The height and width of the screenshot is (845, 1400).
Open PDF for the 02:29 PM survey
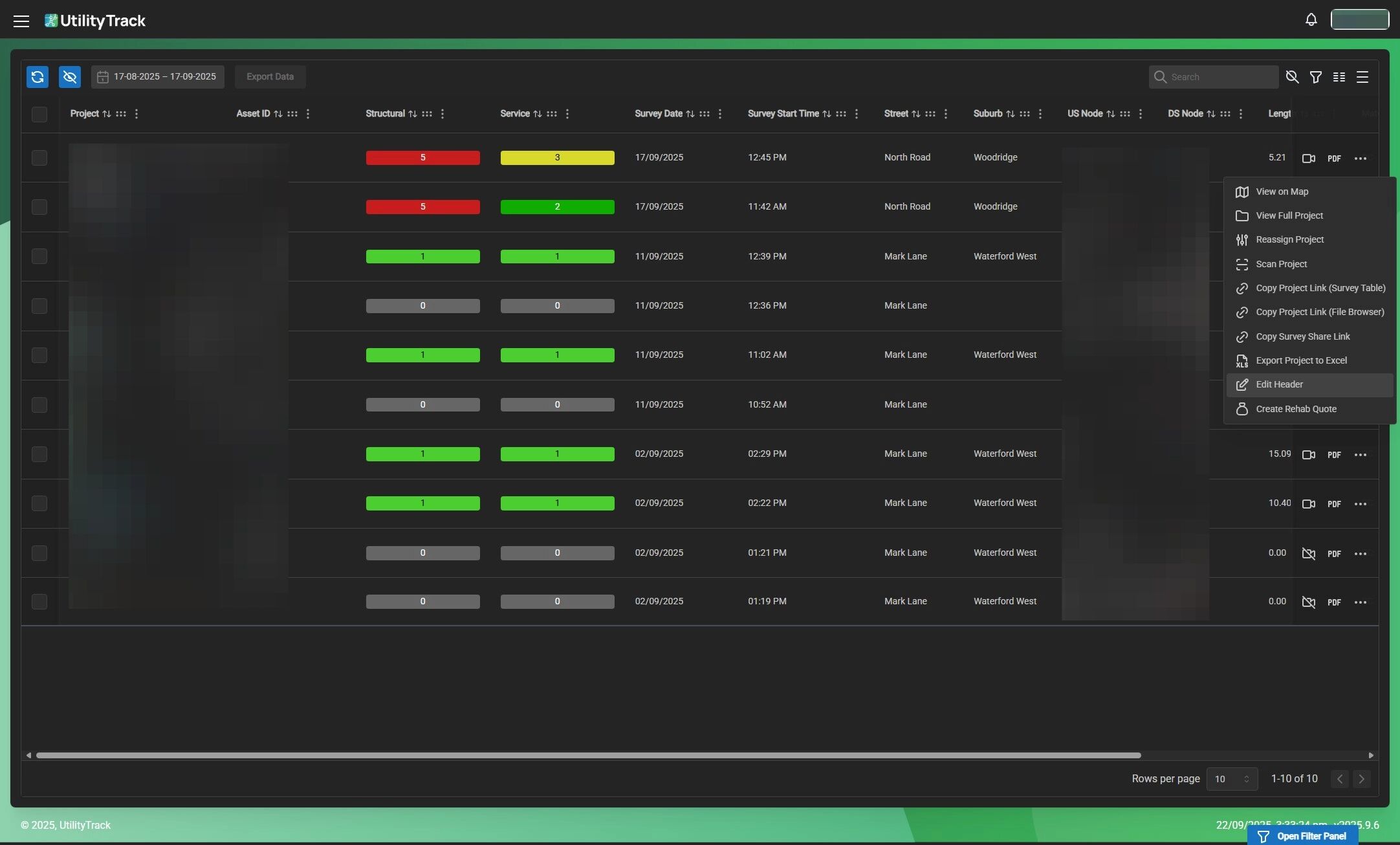click(x=1333, y=455)
